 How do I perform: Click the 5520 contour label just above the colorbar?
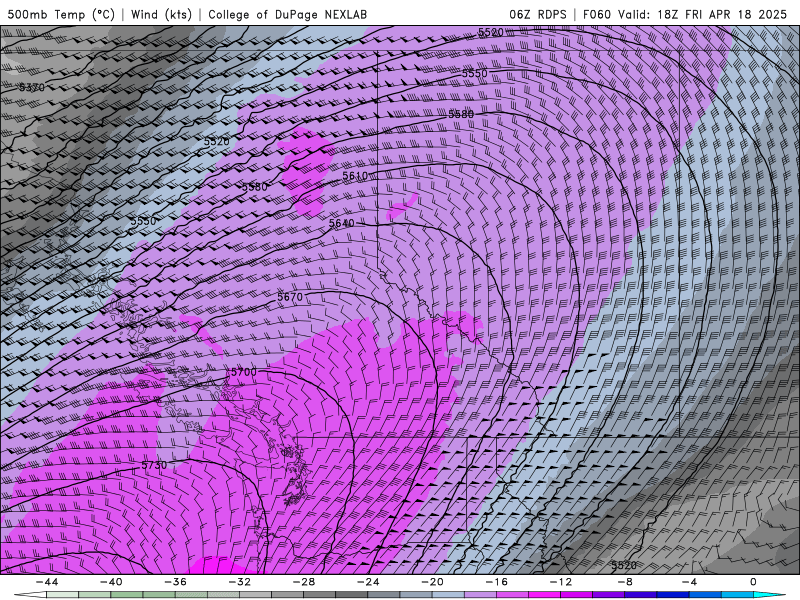coord(624,565)
